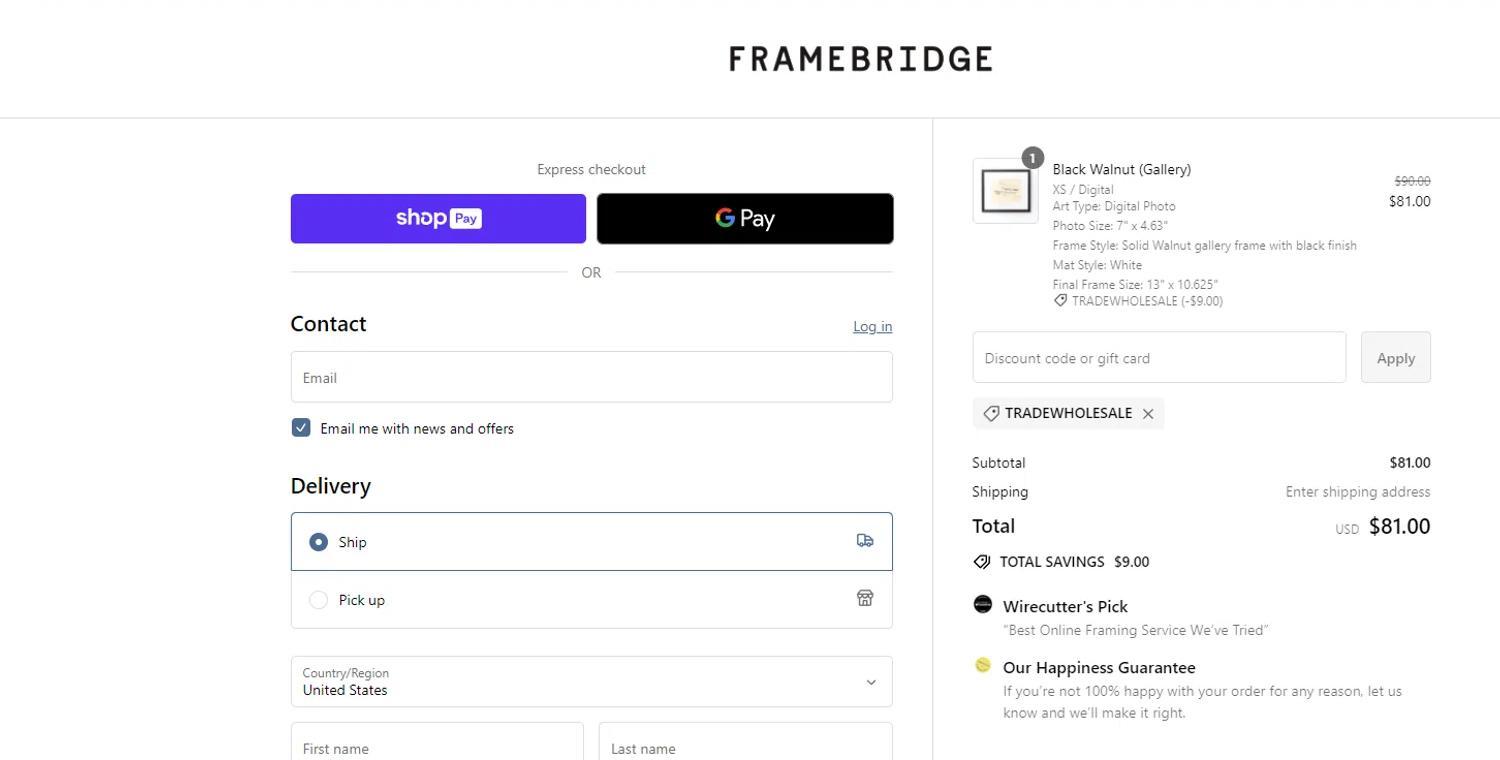The height and width of the screenshot is (760, 1500).
Task: Select the Ship delivery option
Action: [x=318, y=542]
